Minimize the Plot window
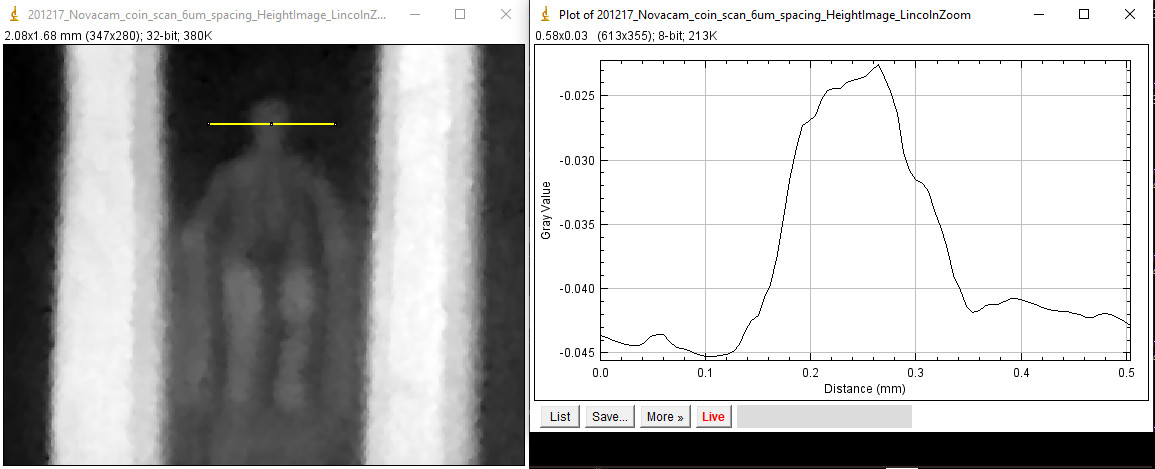 pos(1037,14)
